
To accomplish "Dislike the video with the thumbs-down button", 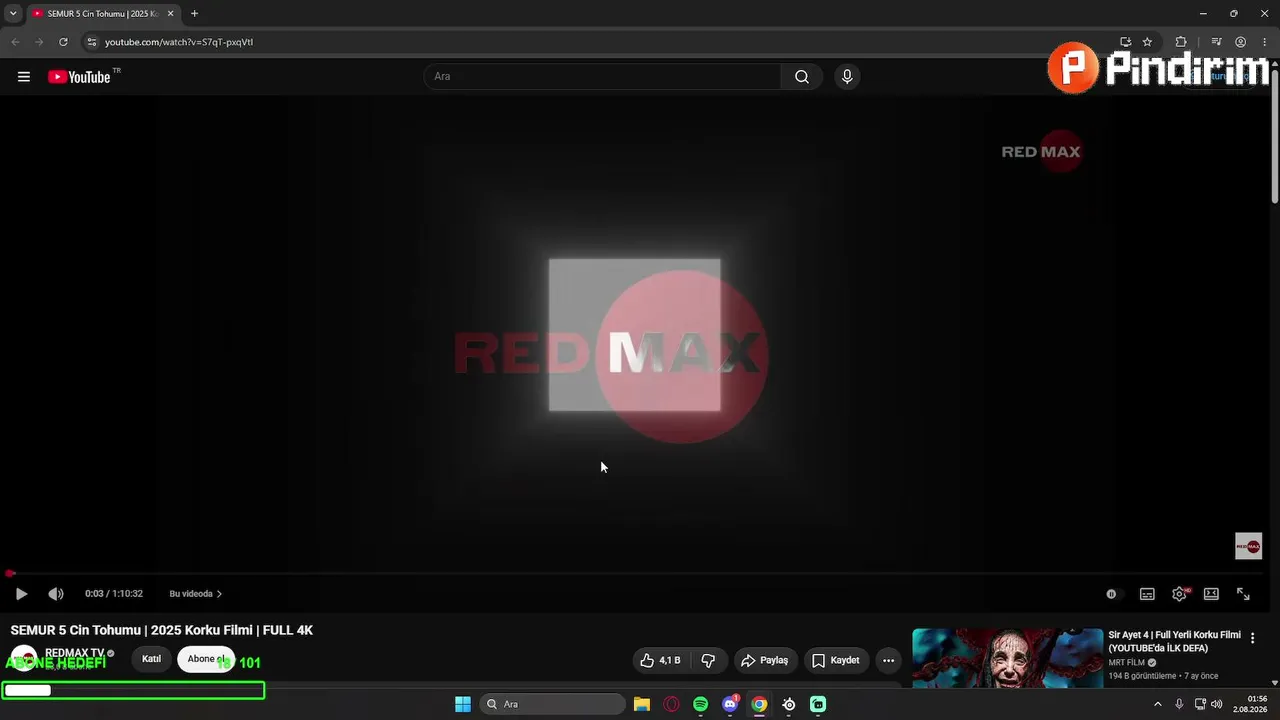I will pos(709,661).
